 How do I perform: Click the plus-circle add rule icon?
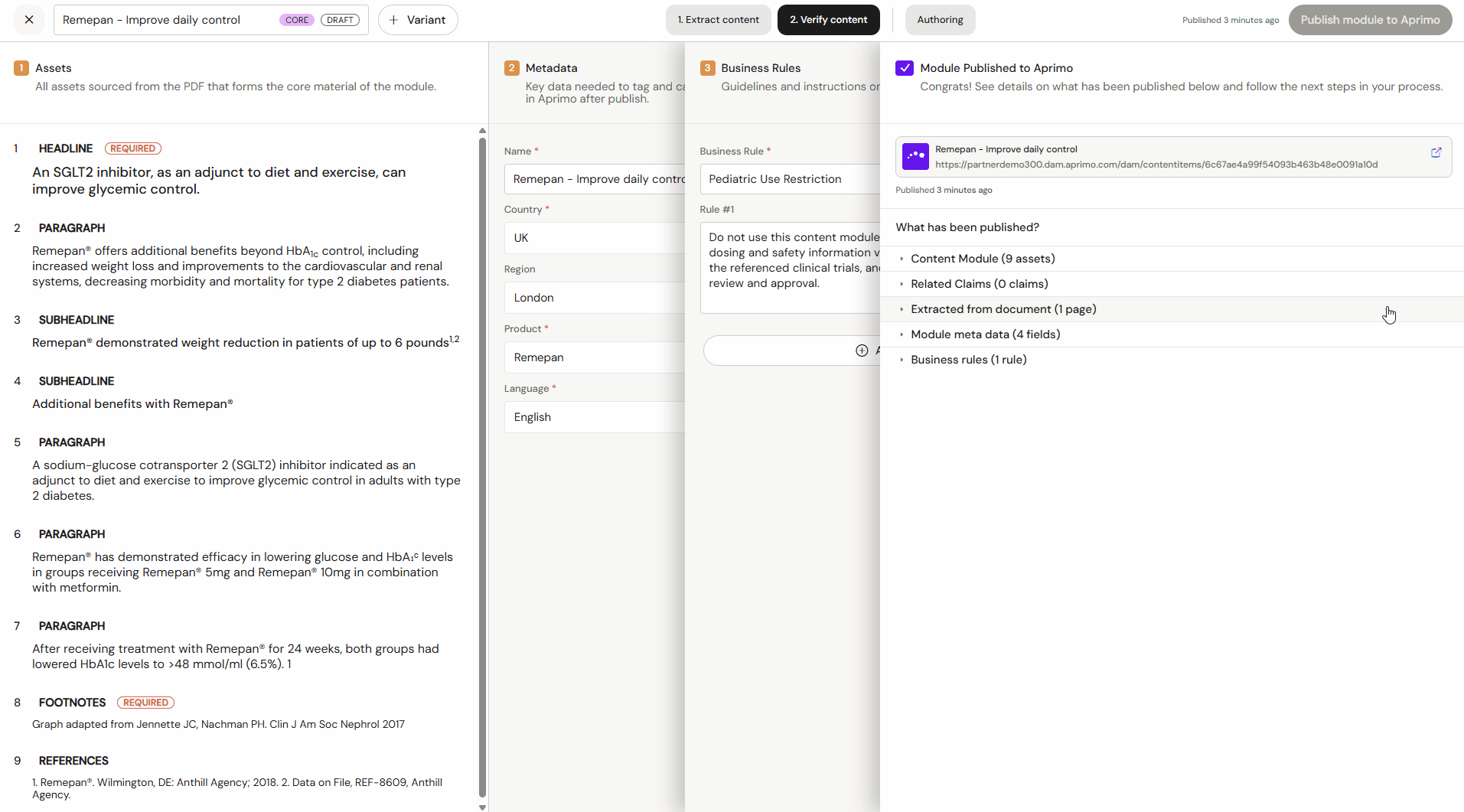862,351
